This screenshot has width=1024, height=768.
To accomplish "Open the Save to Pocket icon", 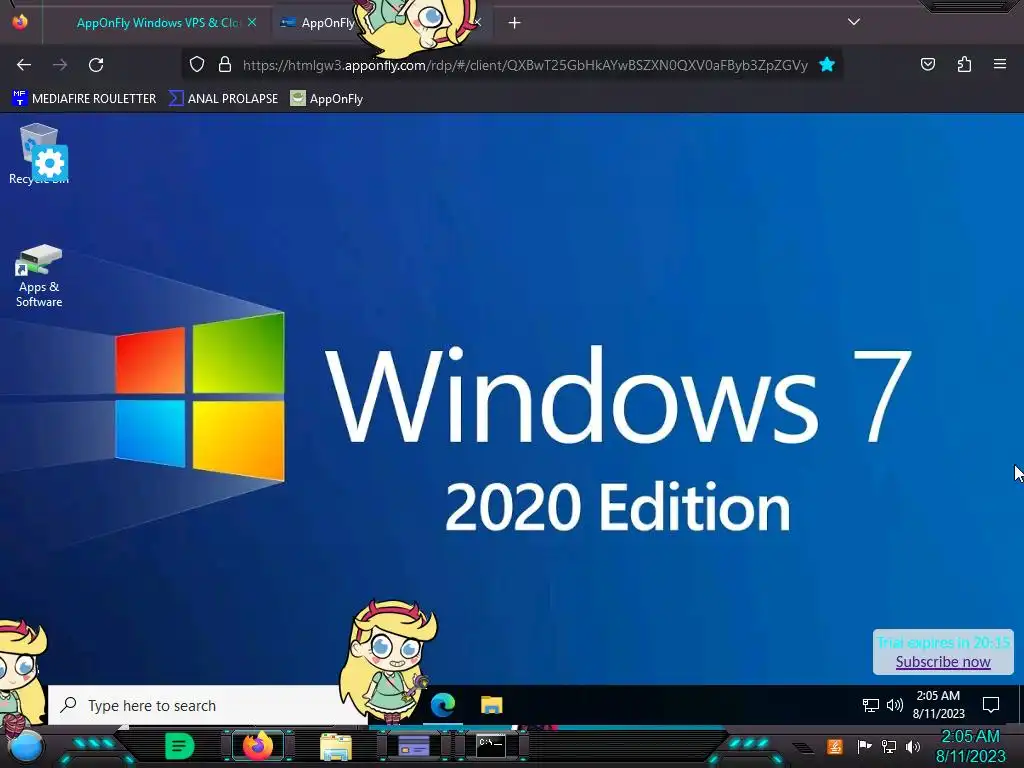I will click(927, 64).
